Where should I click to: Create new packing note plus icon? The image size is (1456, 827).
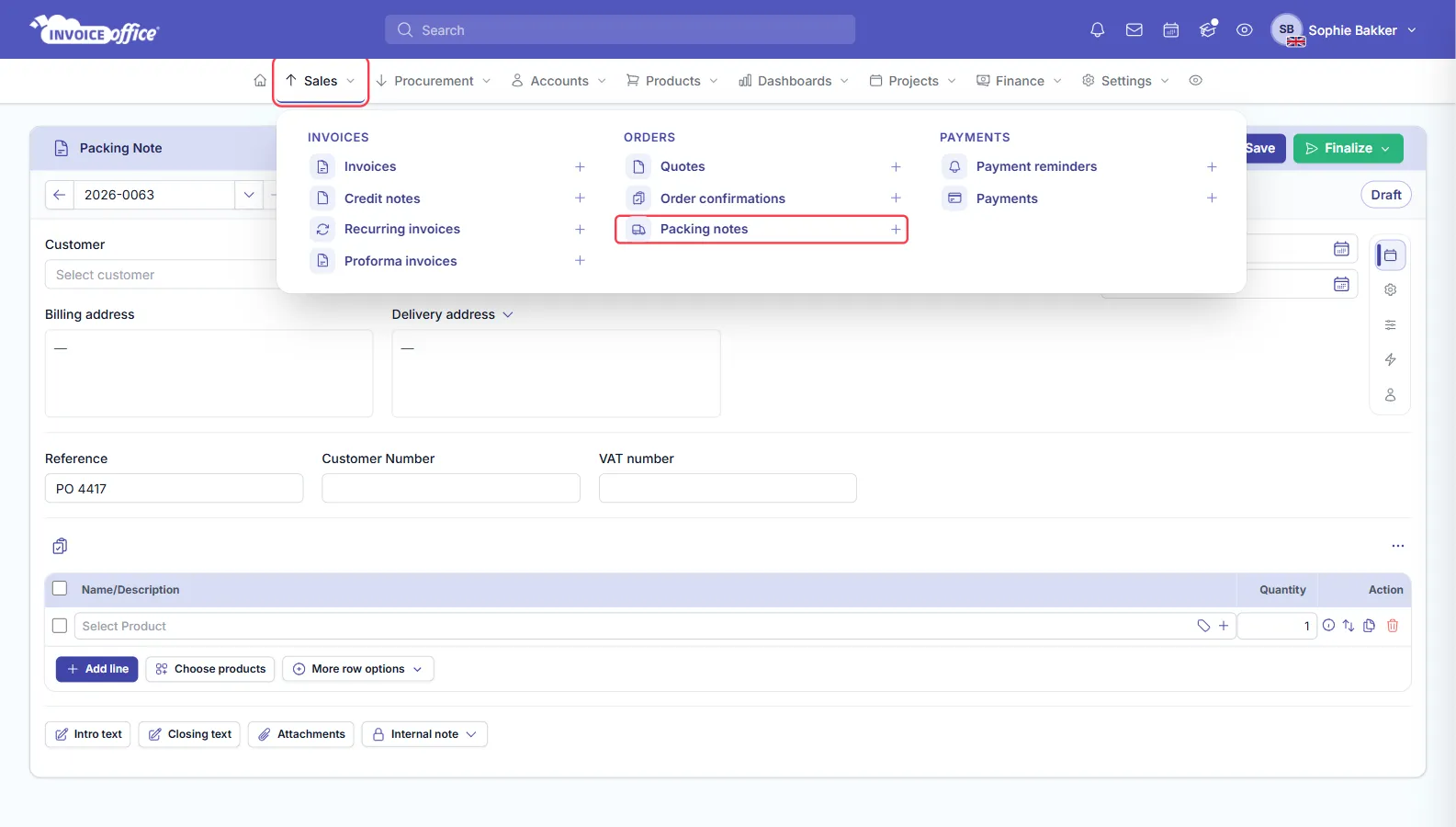(x=896, y=230)
